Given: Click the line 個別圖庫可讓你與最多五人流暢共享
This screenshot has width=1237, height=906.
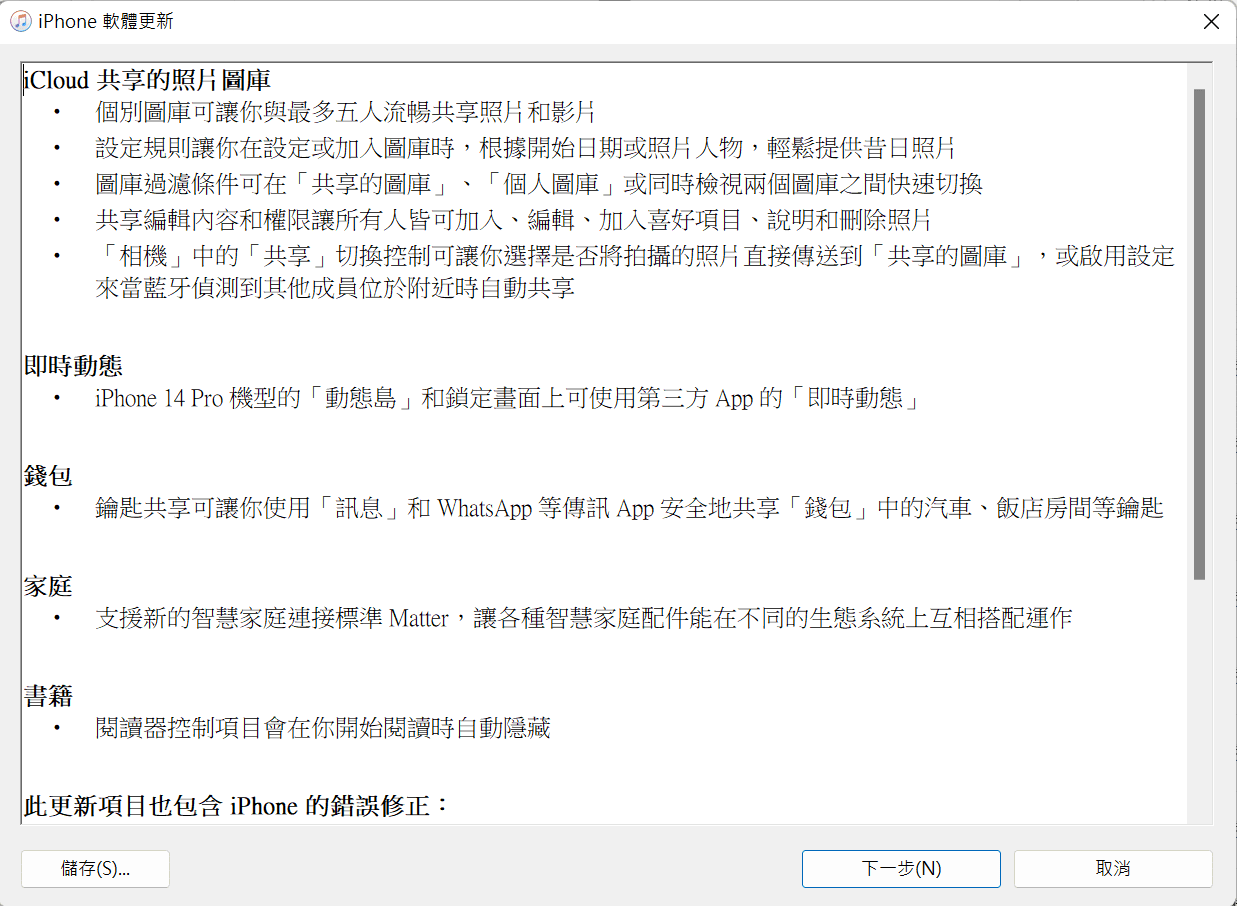Looking at the screenshot, I should tap(346, 113).
